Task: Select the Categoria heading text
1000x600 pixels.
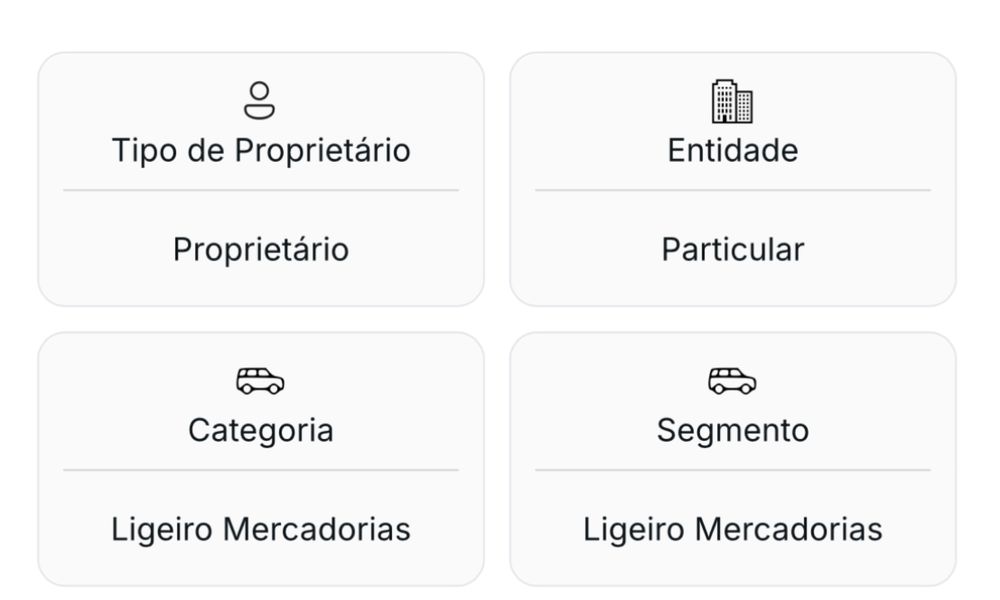Action: click(x=261, y=431)
